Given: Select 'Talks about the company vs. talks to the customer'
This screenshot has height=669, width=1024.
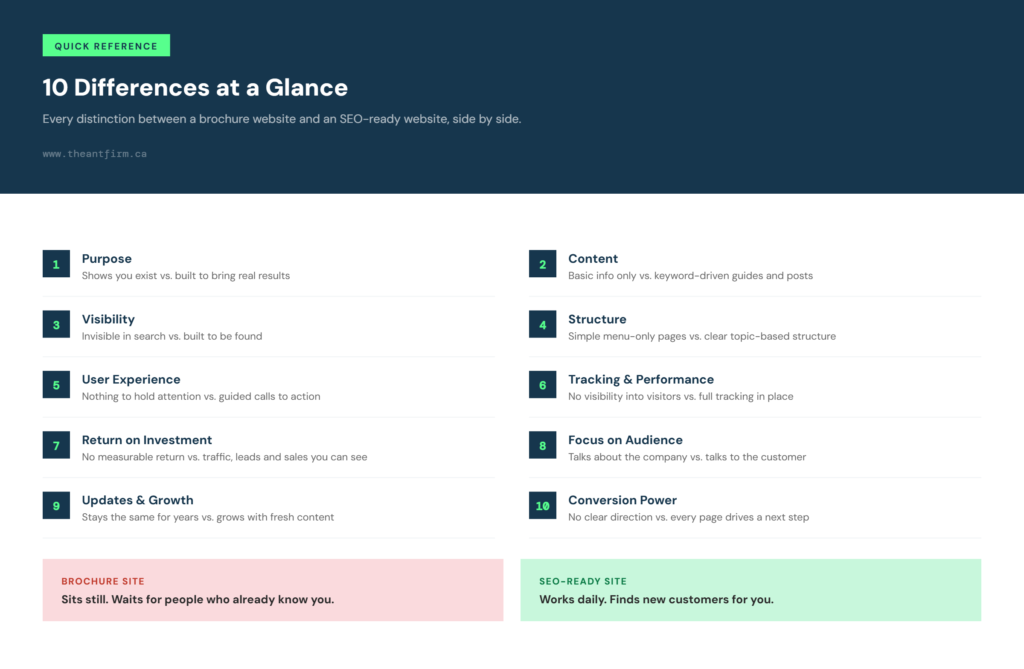Looking at the screenshot, I should (x=687, y=457).
